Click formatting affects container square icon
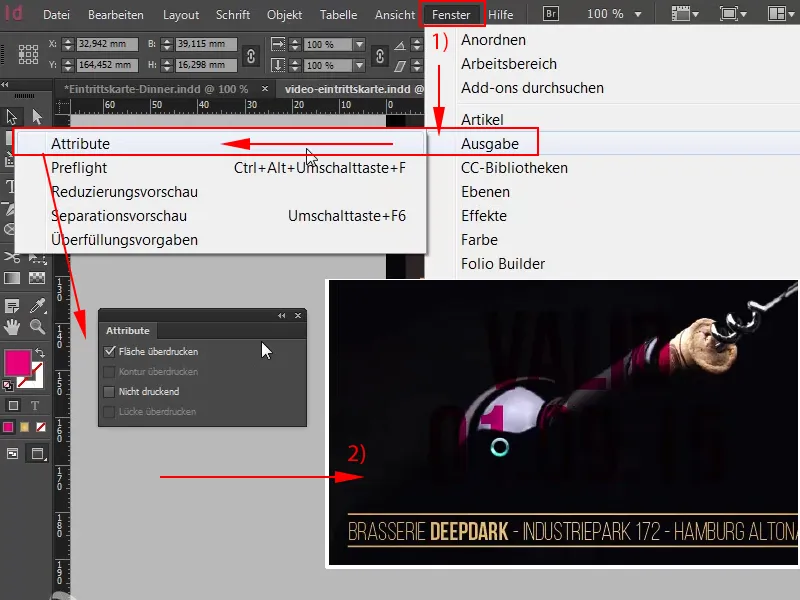Screen dimensions: 800x600 pos(13,406)
